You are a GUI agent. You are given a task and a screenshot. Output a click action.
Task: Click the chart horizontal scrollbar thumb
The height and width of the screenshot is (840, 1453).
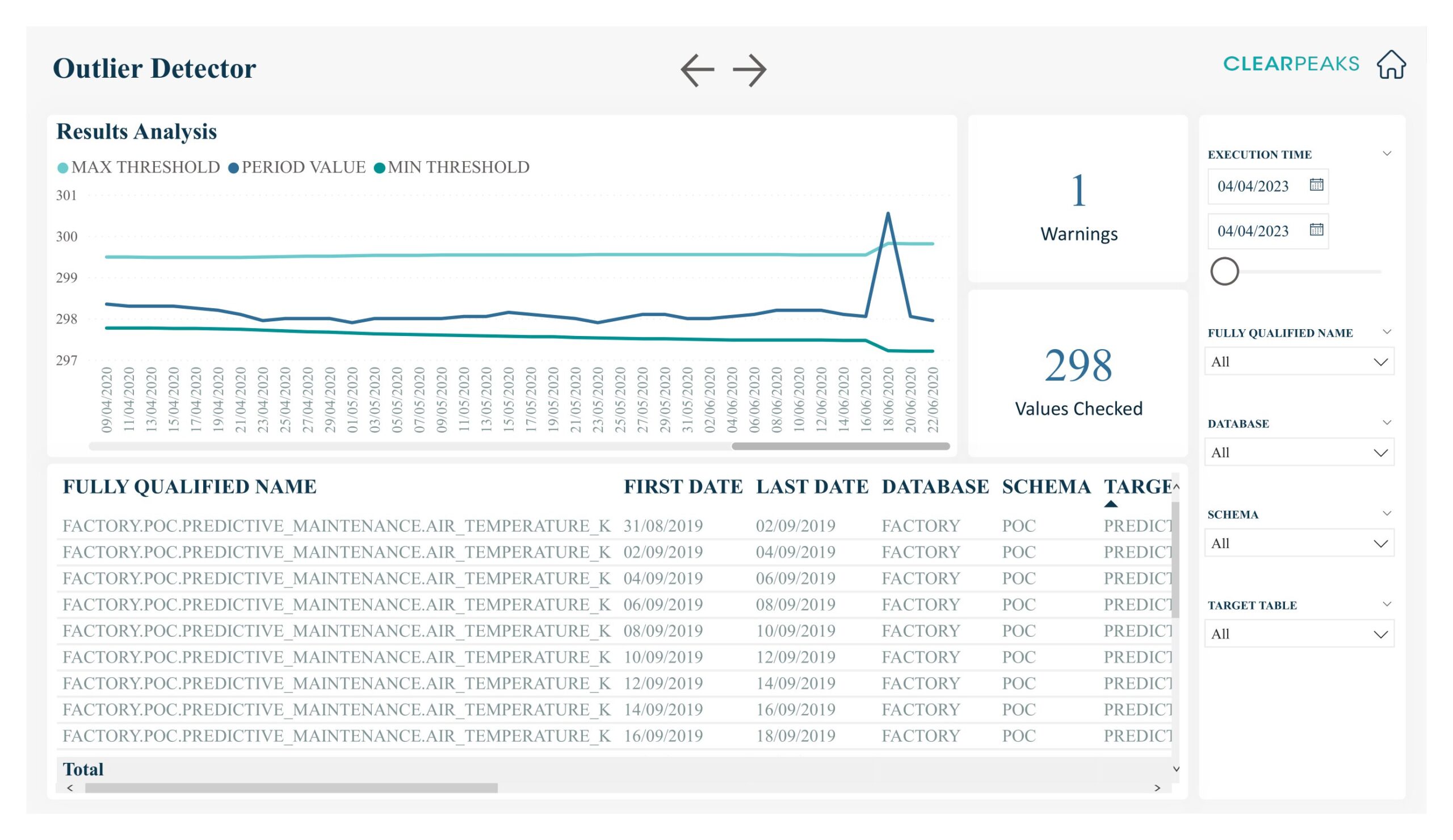click(840, 446)
